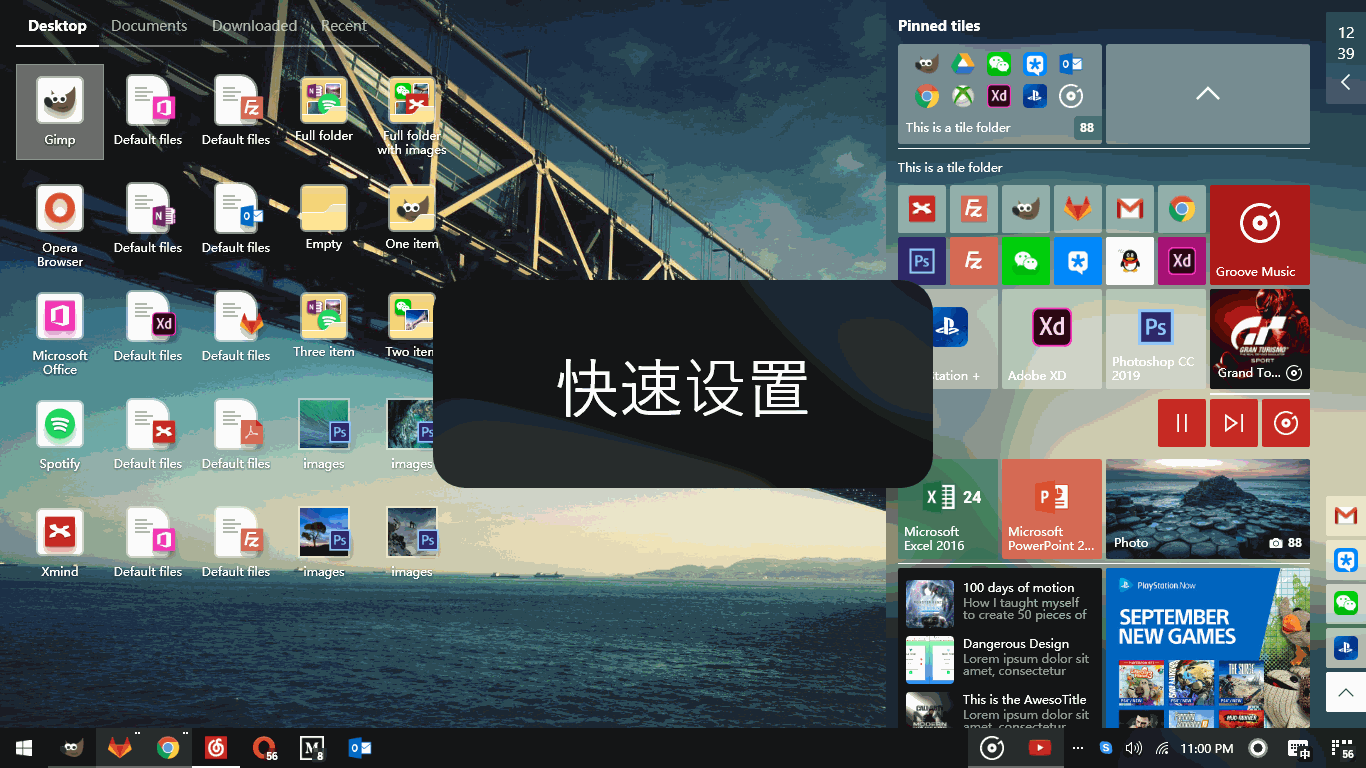
Task: Switch to the Desktop tab
Action: point(57,26)
